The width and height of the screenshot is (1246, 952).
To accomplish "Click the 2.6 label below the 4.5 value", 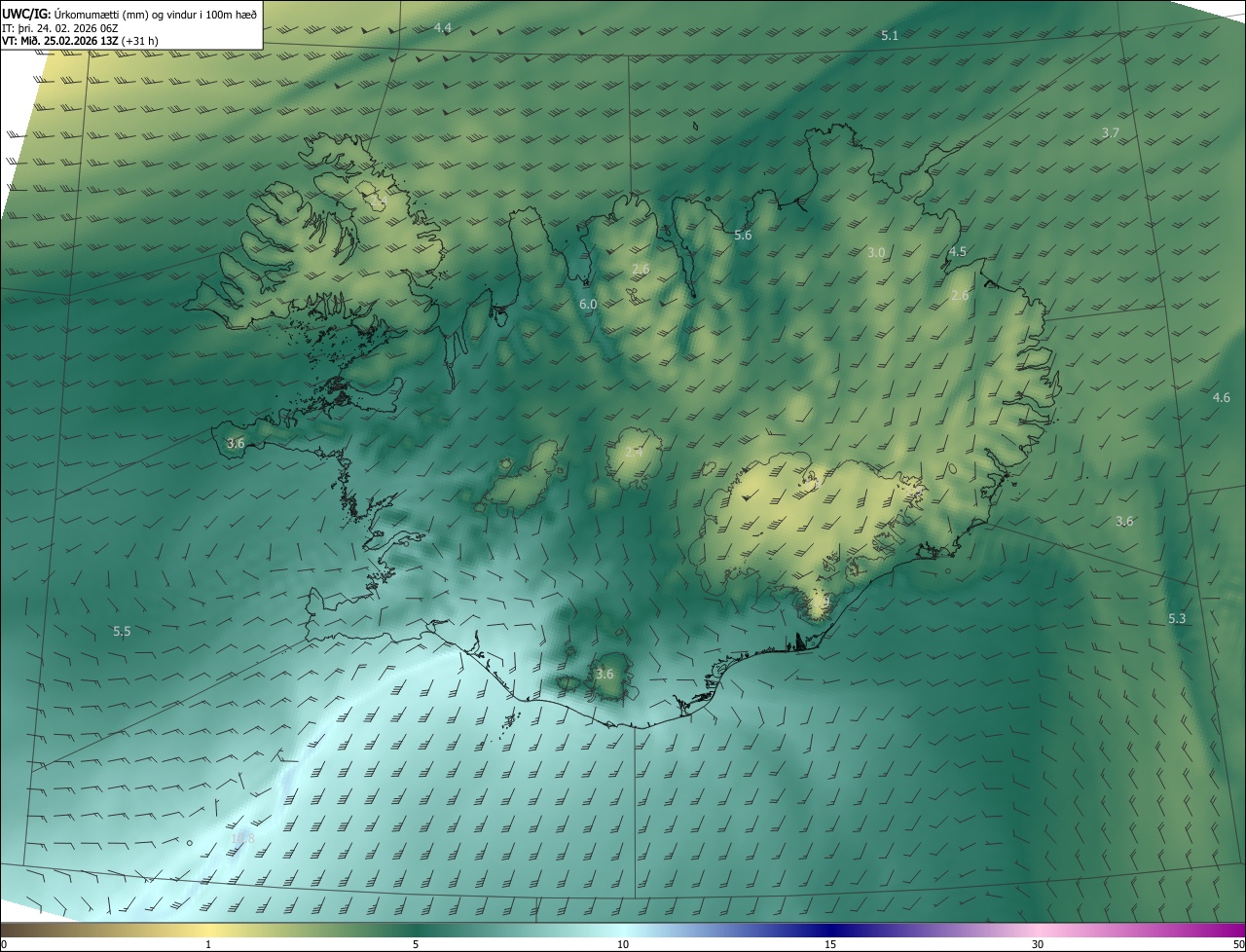I will [x=960, y=296].
